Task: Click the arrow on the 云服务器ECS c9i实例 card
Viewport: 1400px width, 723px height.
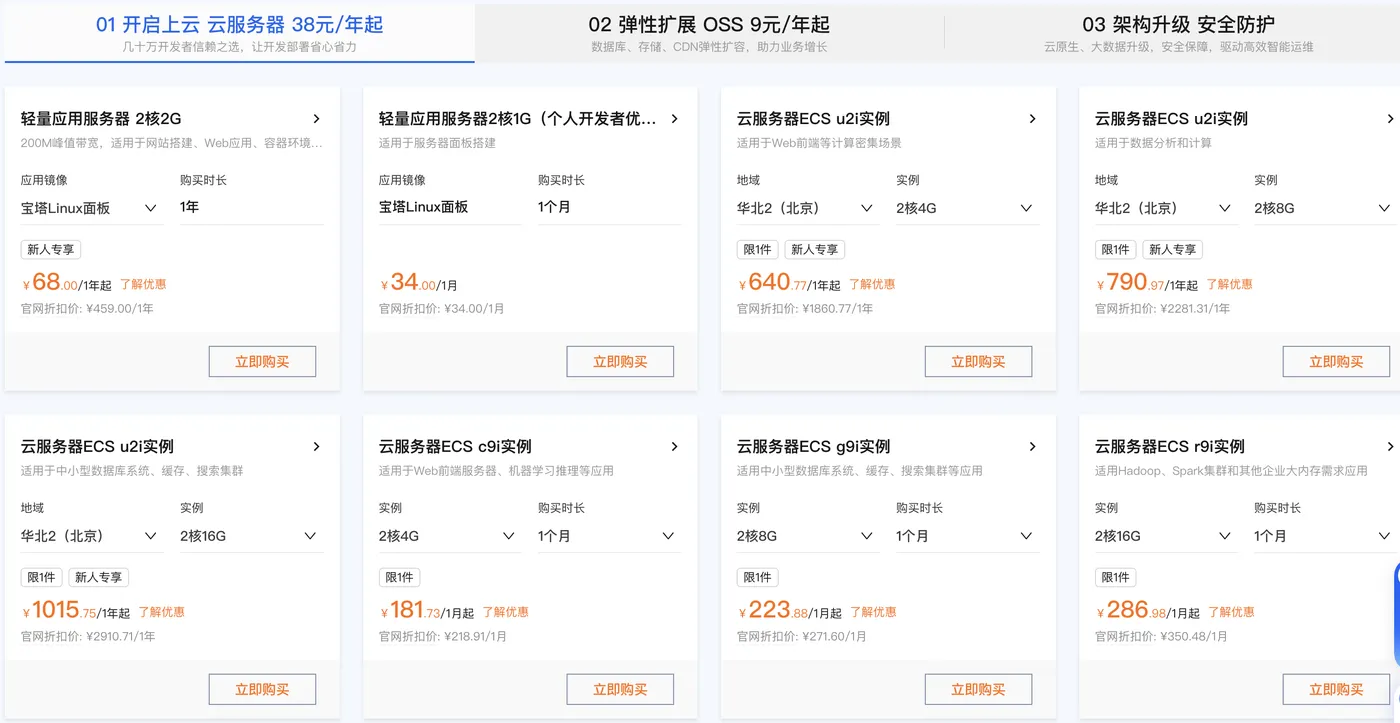Action: click(x=674, y=446)
